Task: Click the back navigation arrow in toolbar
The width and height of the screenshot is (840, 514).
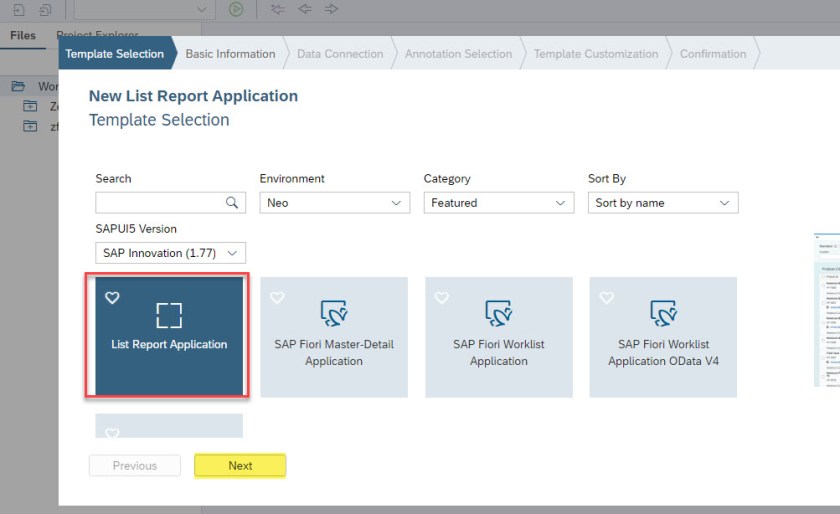Action: point(305,9)
